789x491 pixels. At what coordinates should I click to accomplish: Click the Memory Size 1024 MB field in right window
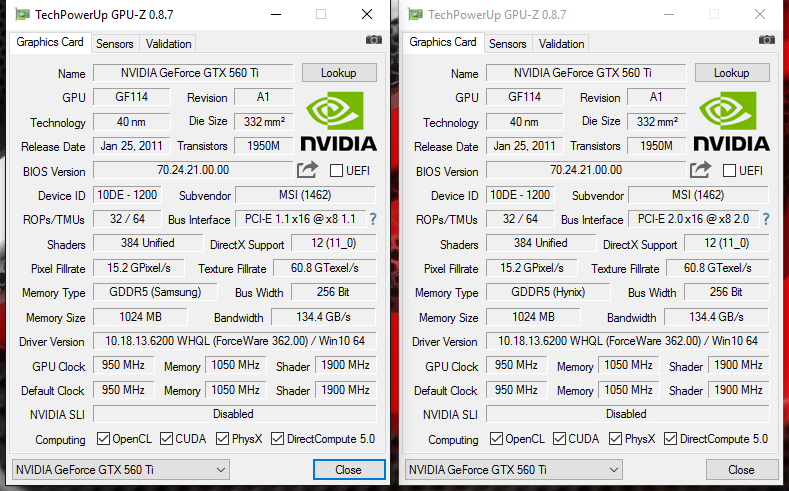coord(533,317)
